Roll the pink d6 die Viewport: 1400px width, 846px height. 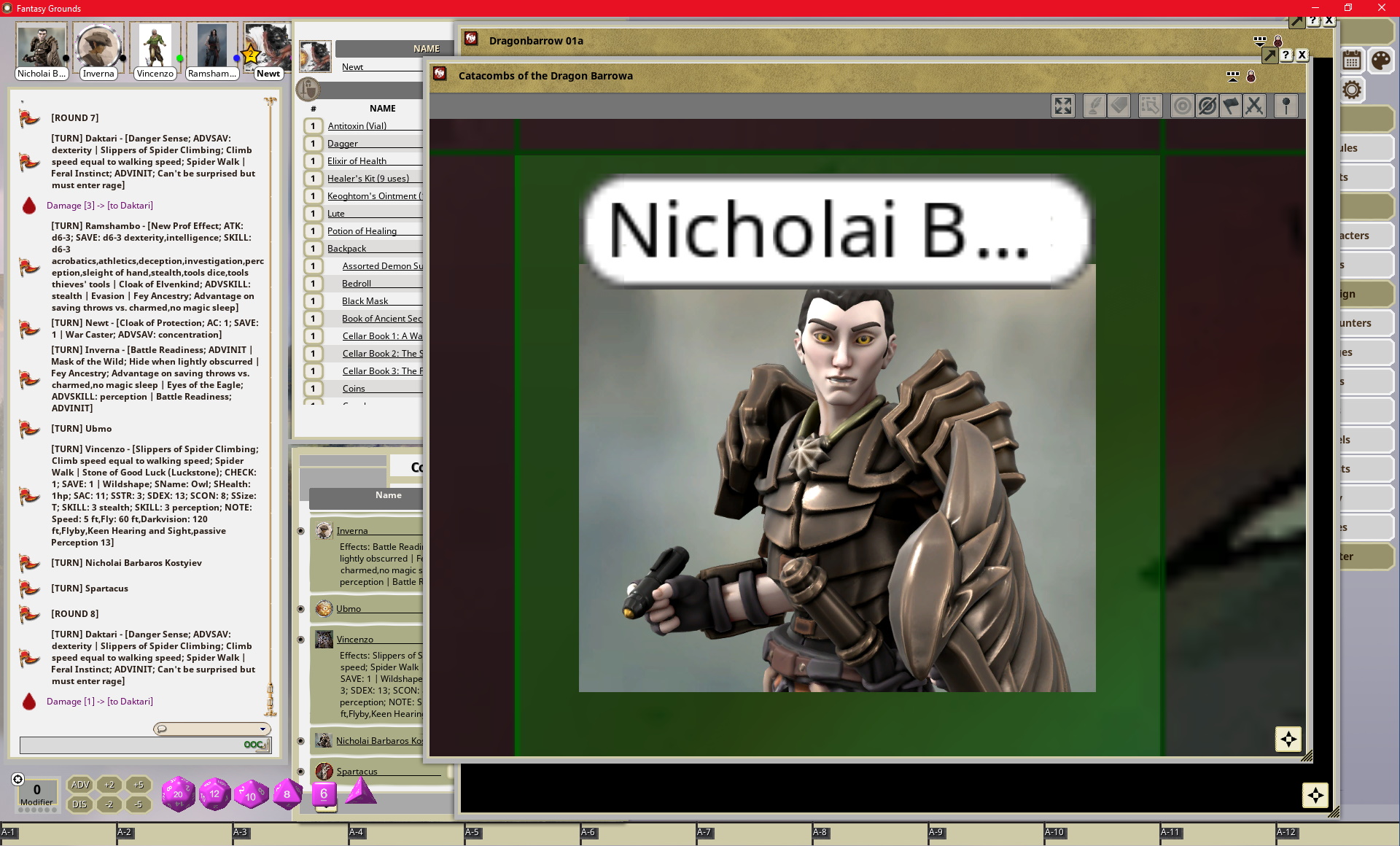tap(324, 794)
